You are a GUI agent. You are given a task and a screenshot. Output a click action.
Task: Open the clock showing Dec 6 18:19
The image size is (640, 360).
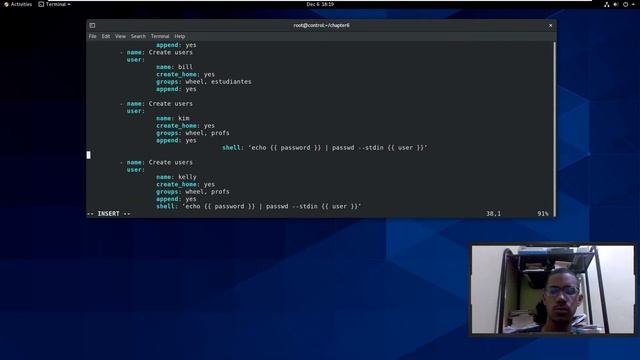pyautogui.click(x=320, y=4)
